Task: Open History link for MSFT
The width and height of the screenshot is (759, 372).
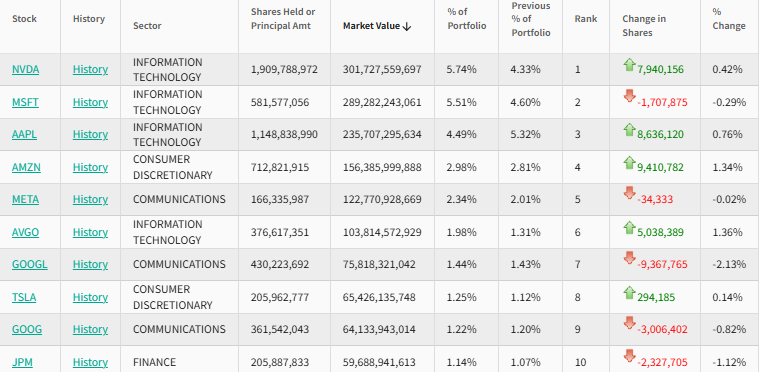Action: point(90,102)
